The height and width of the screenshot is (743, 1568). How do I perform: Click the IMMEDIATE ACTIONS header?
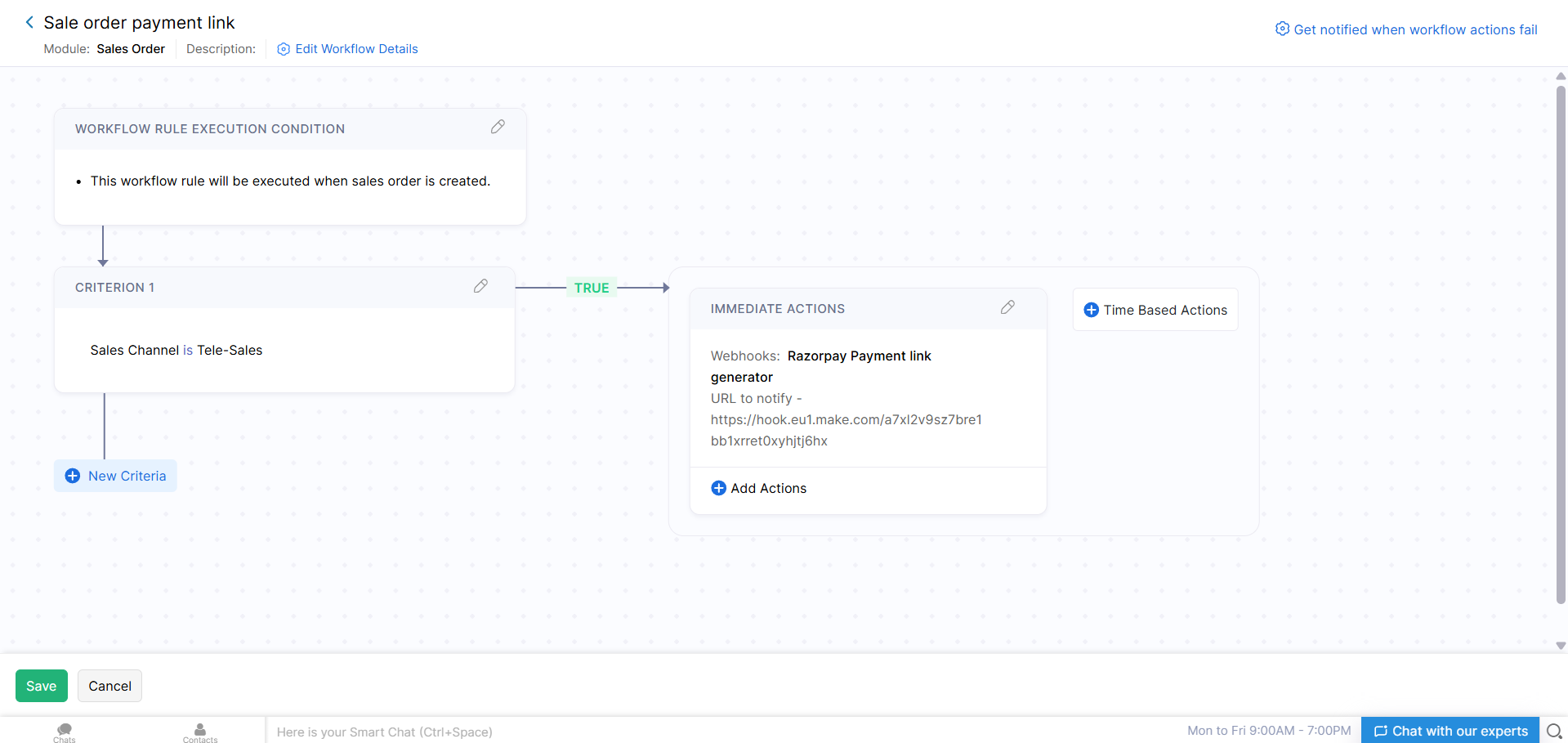(778, 309)
